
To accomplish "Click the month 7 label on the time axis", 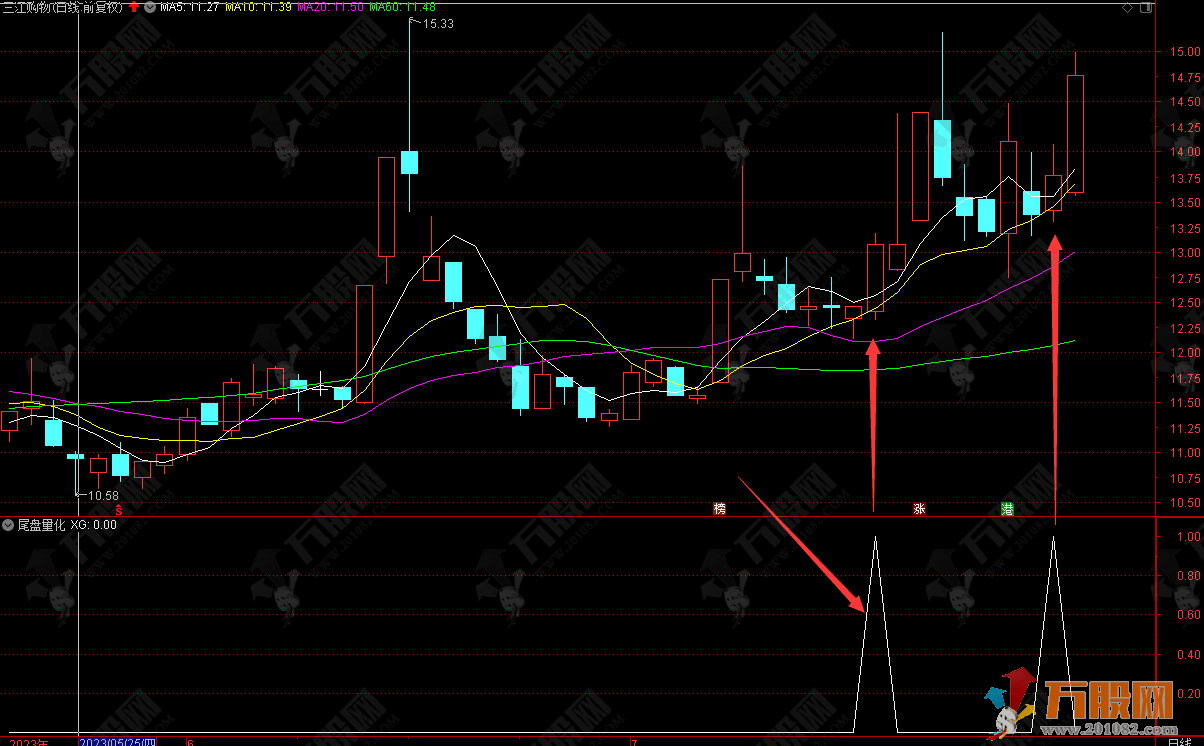I will point(633,742).
